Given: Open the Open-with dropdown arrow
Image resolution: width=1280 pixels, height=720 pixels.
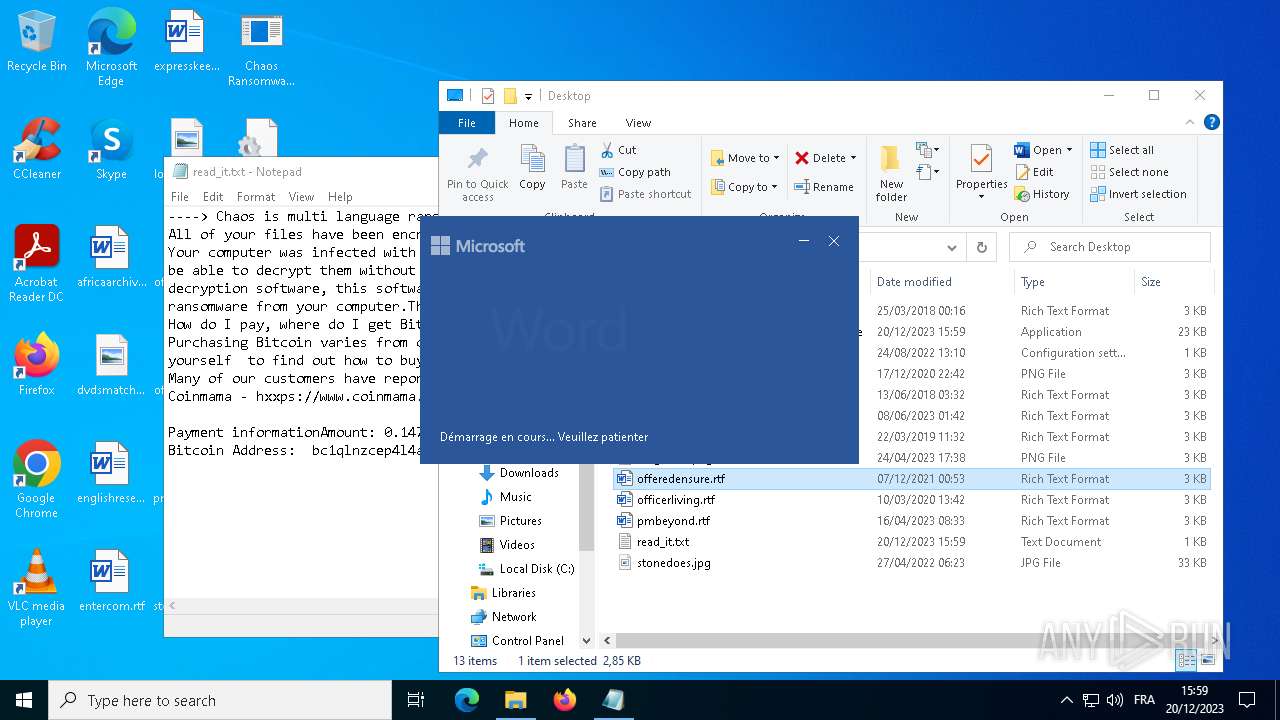Looking at the screenshot, I should point(1069,150).
